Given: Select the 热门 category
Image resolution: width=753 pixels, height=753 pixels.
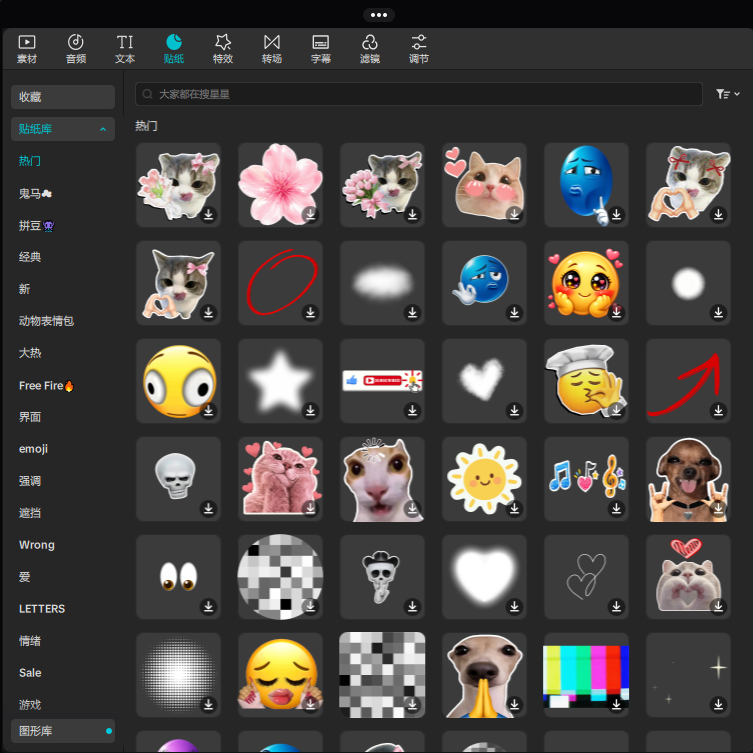Looking at the screenshot, I should (x=30, y=161).
